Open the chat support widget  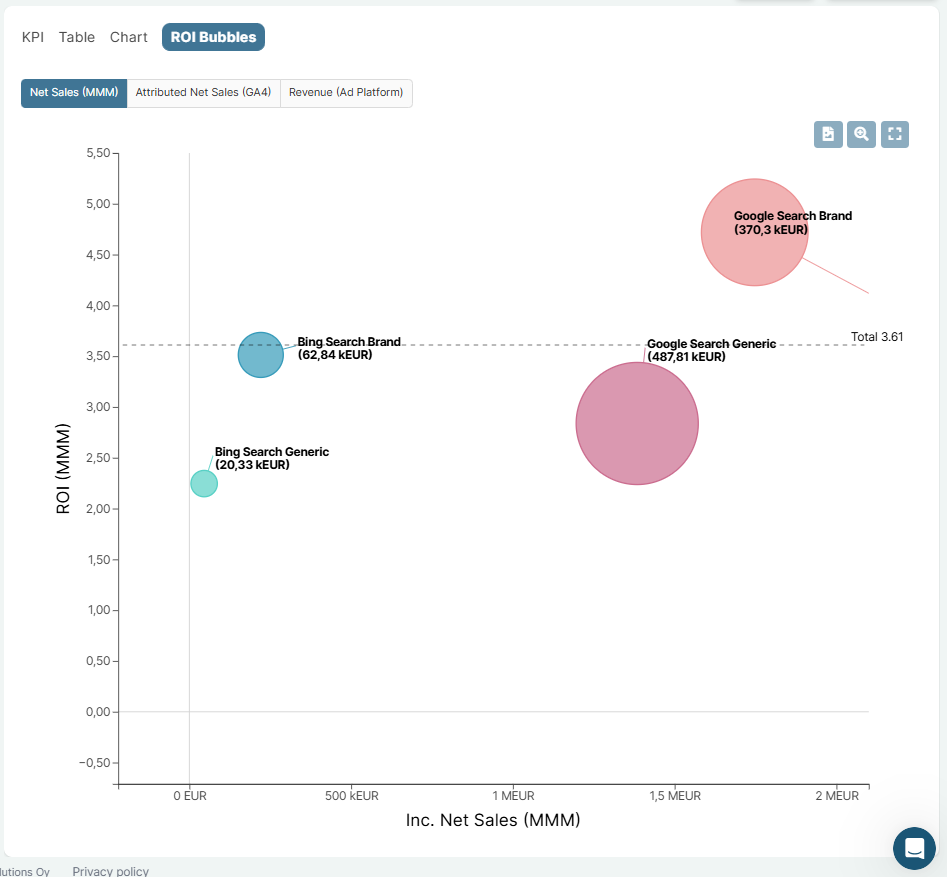[x=914, y=848]
